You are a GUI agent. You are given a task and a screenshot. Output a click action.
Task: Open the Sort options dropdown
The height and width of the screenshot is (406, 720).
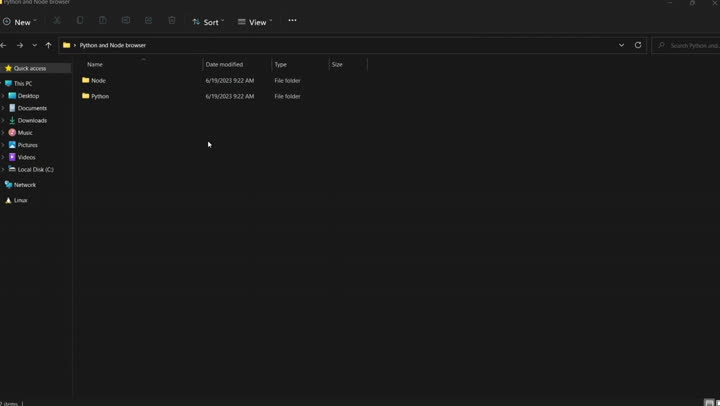click(x=208, y=22)
